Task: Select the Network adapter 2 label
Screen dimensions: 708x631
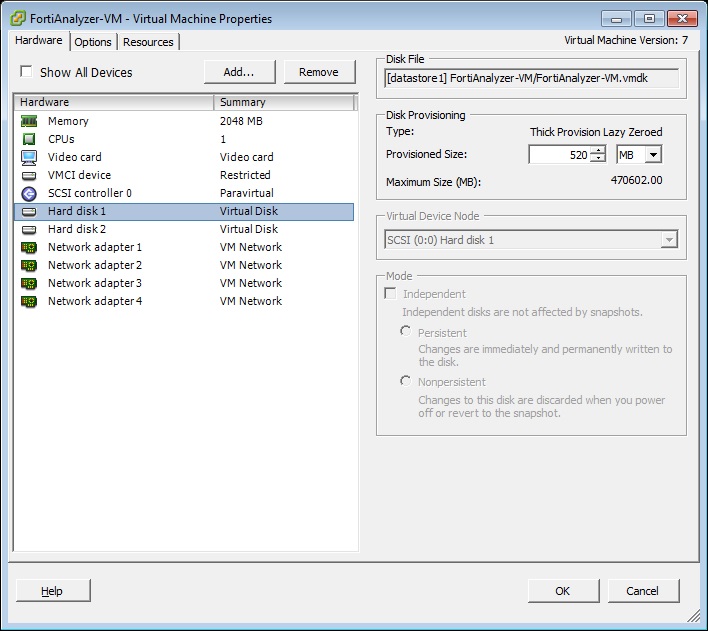Action: coord(95,266)
